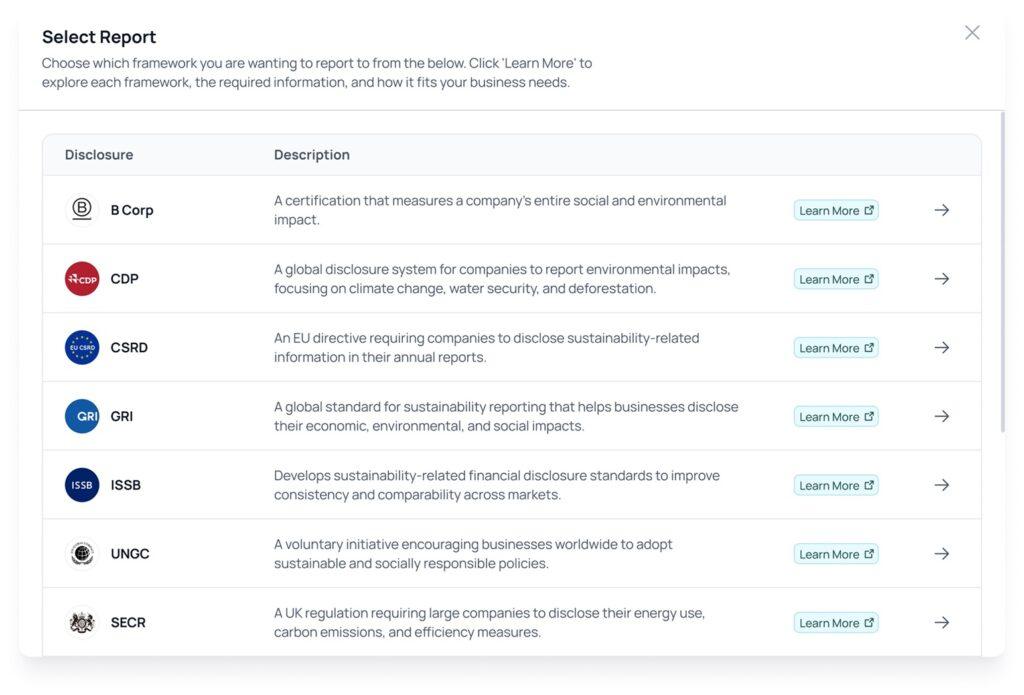This screenshot has height=695, width=1024.
Task: Select GRI using its arrow icon
Action: 941,416
